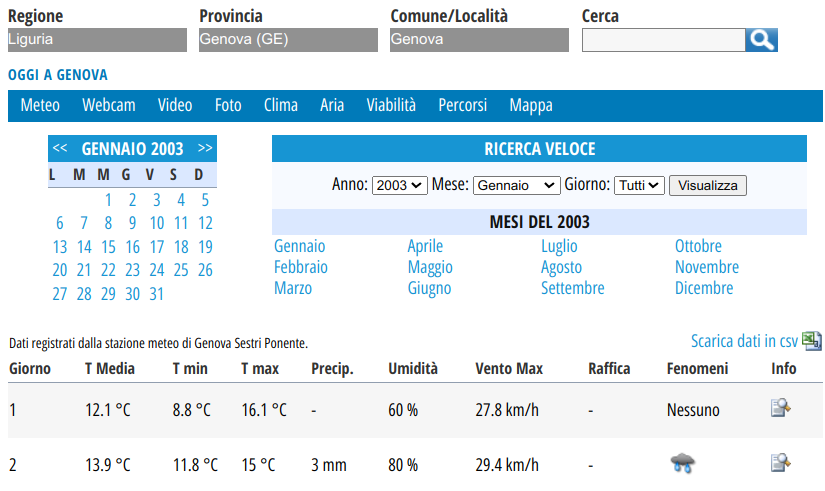Download data via the CSV icon
This screenshot has width=825, height=491.
pyautogui.click(x=812, y=341)
